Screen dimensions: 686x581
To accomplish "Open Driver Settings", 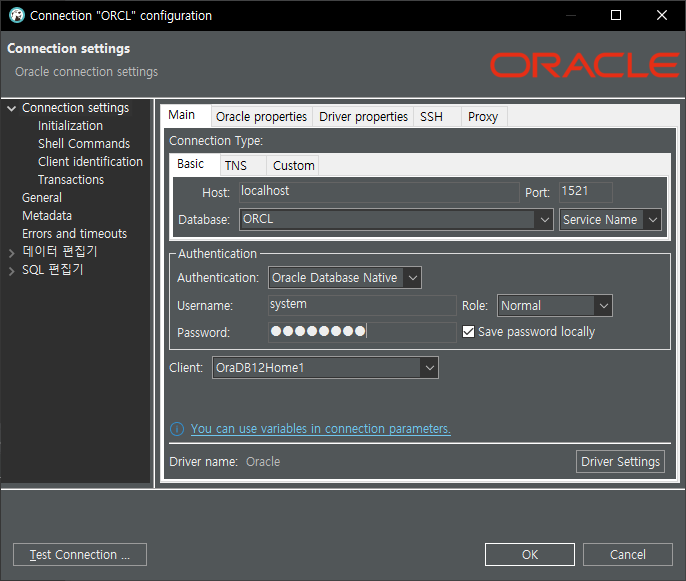I will (x=620, y=462).
